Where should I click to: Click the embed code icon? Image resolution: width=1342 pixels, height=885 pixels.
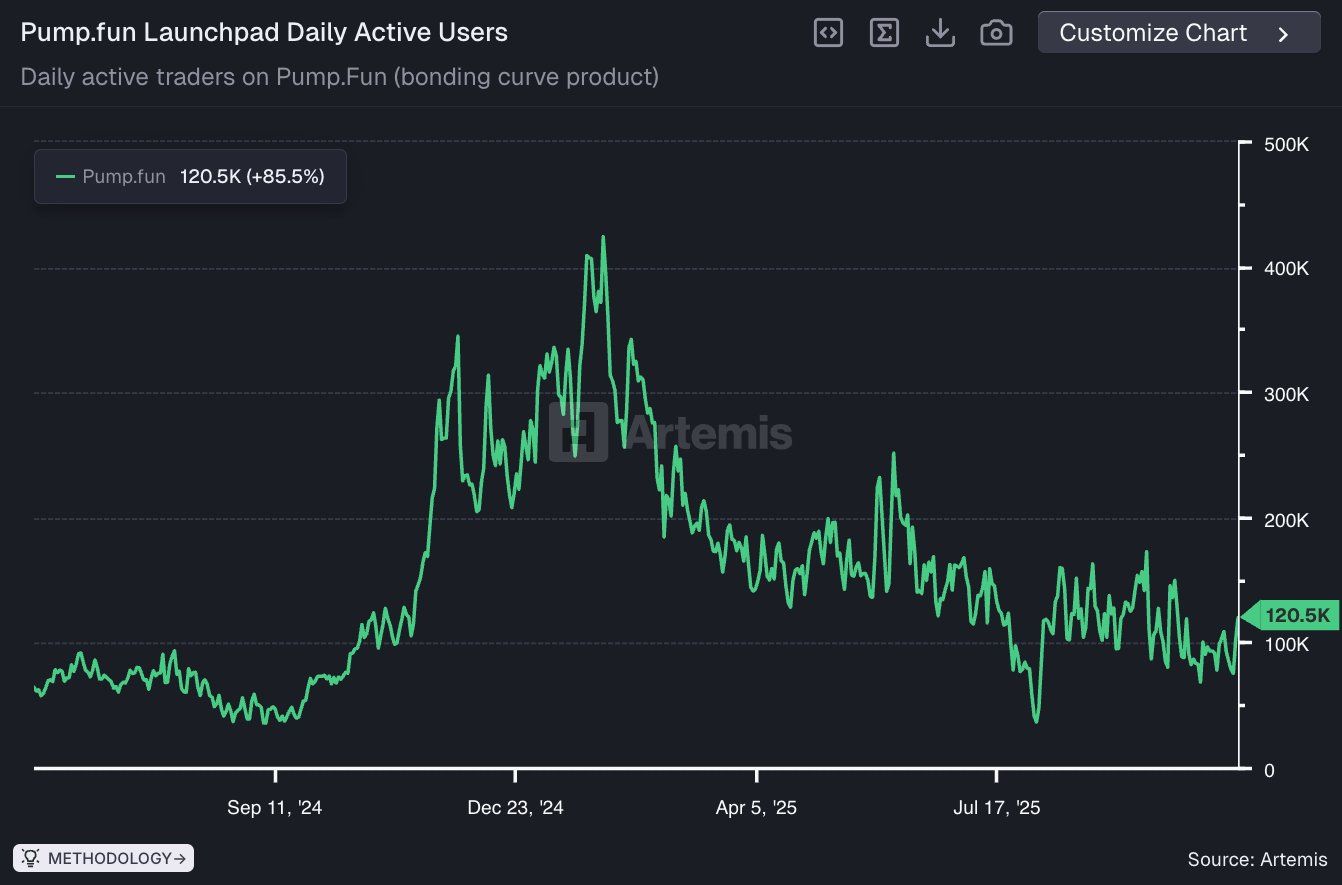click(x=828, y=31)
